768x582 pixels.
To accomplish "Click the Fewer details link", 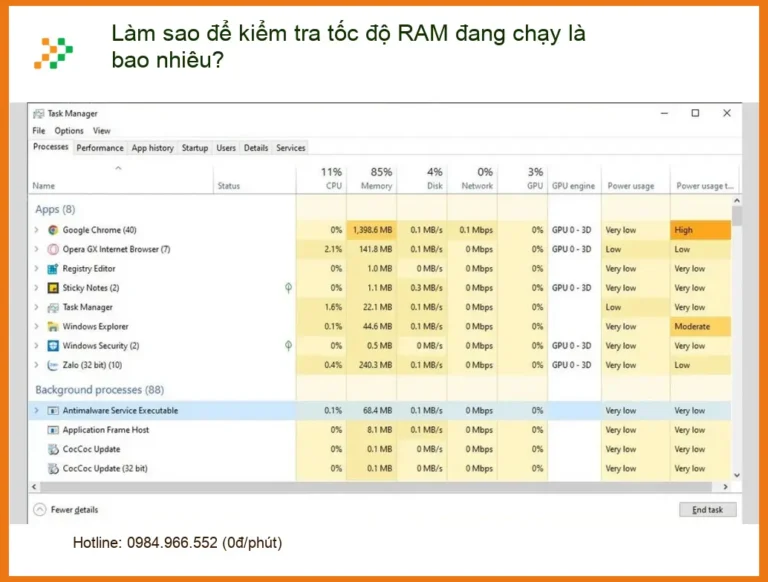I will pos(74,510).
